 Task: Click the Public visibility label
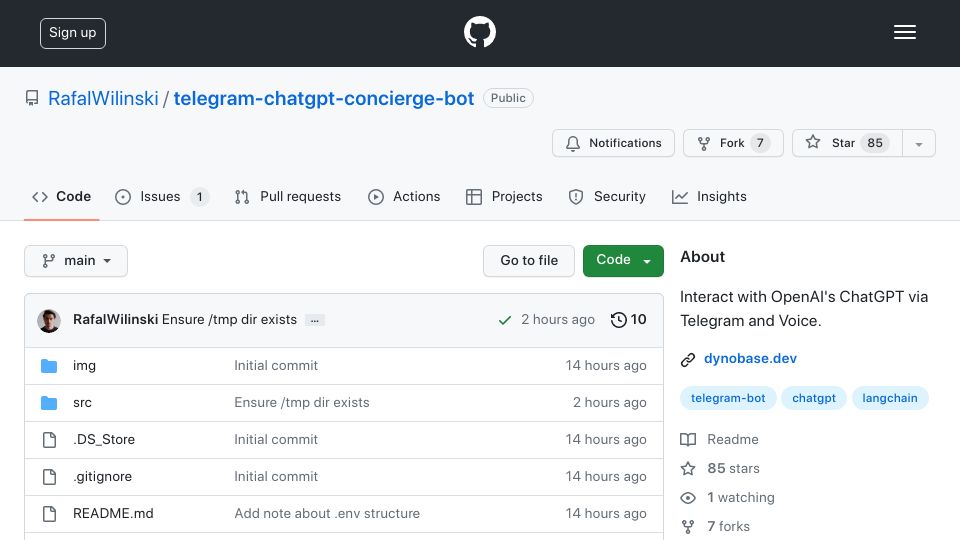(508, 98)
